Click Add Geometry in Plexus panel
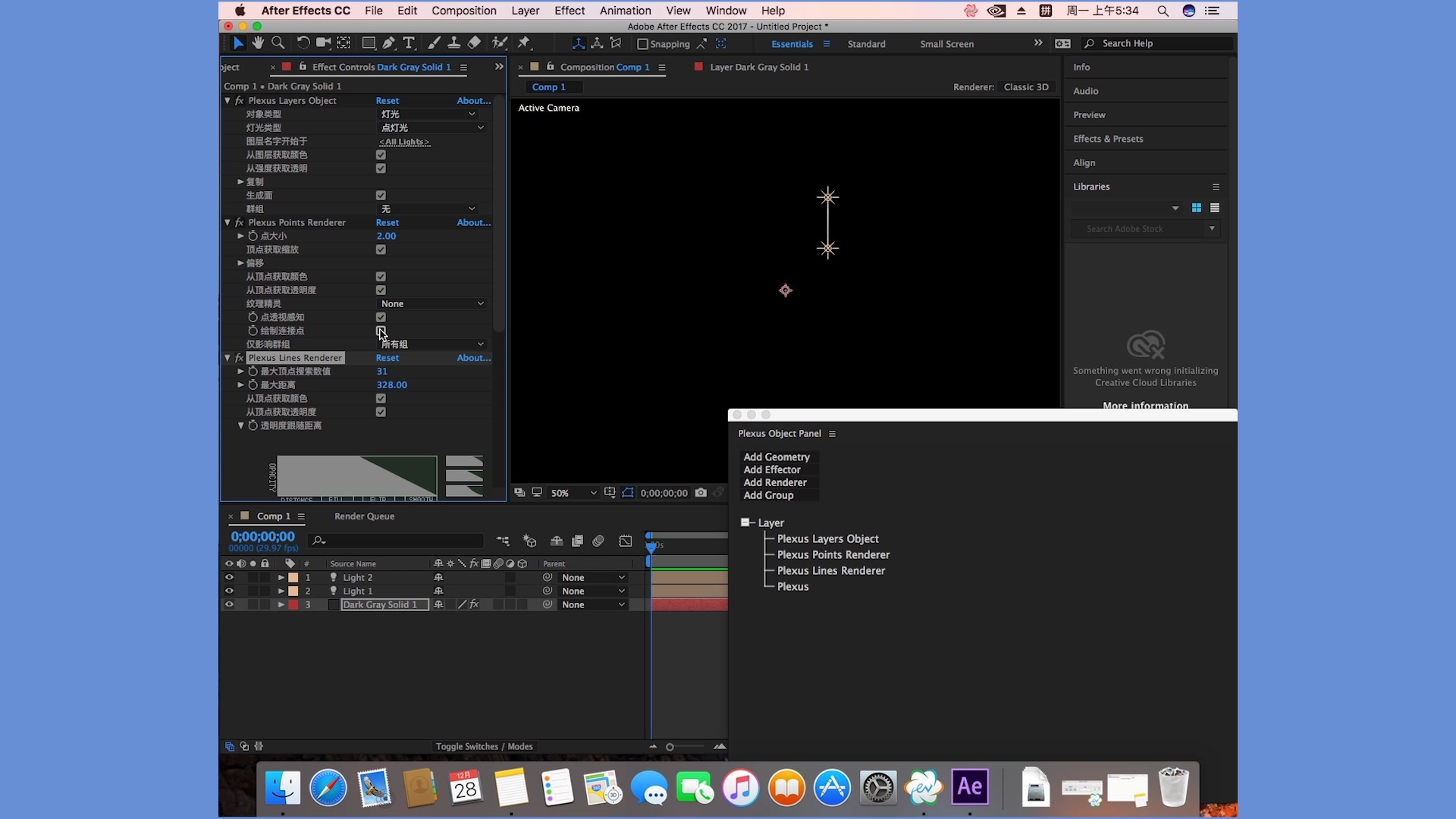The image size is (1456, 819). click(777, 457)
